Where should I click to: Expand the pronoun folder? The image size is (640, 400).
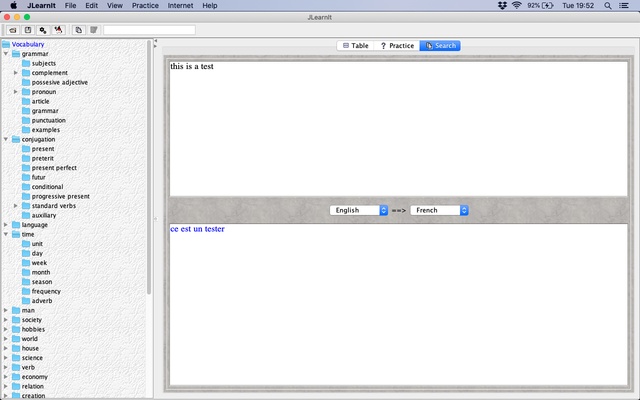[16, 92]
